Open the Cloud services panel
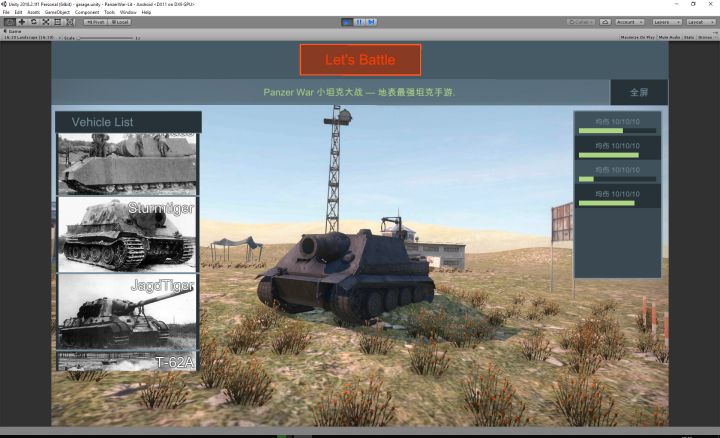The width and height of the screenshot is (720, 438). 605,22
